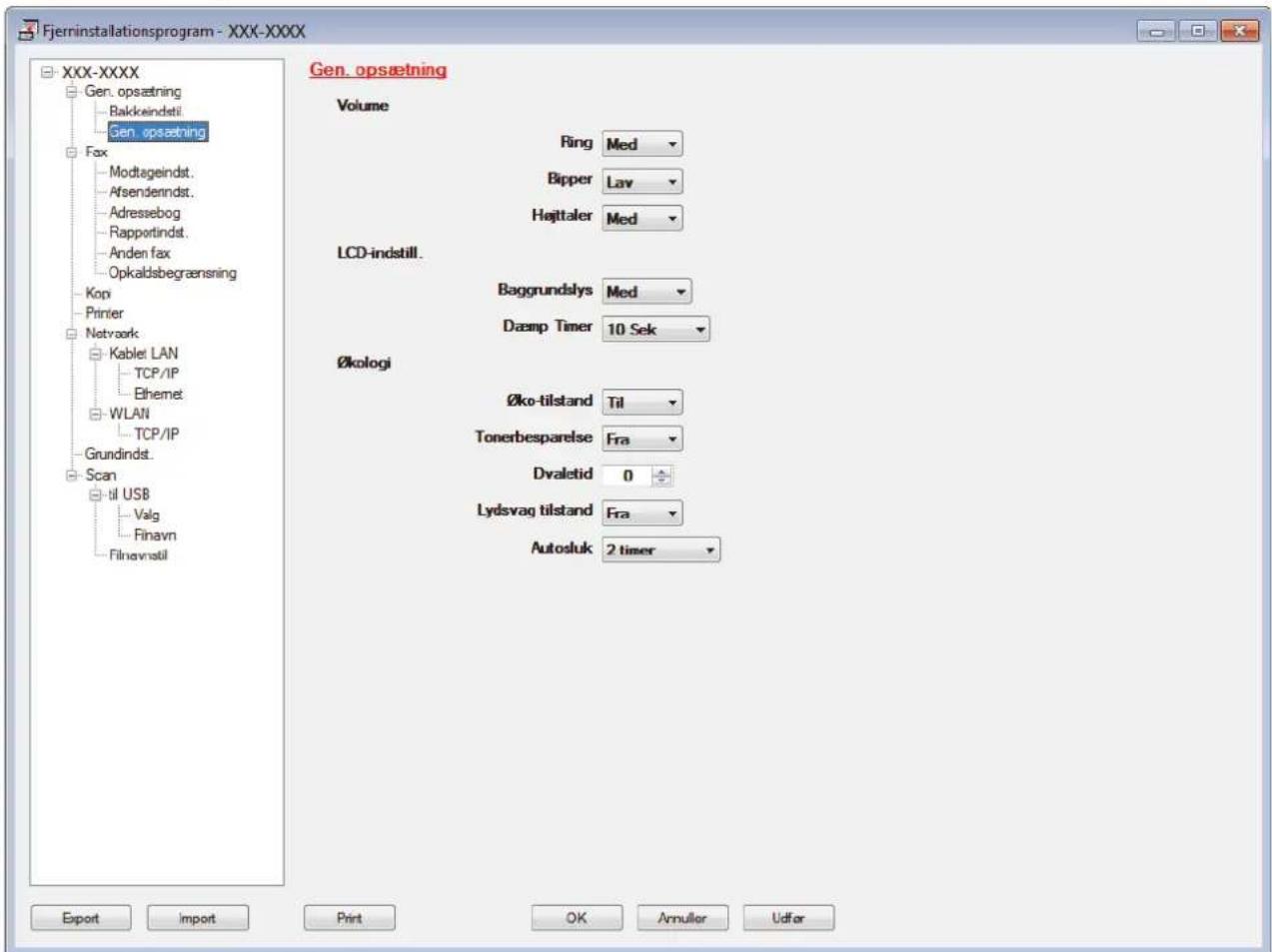Select TCP/IP under WLAN
The height and width of the screenshot is (952, 1272).
pyautogui.click(x=157, y=434)
